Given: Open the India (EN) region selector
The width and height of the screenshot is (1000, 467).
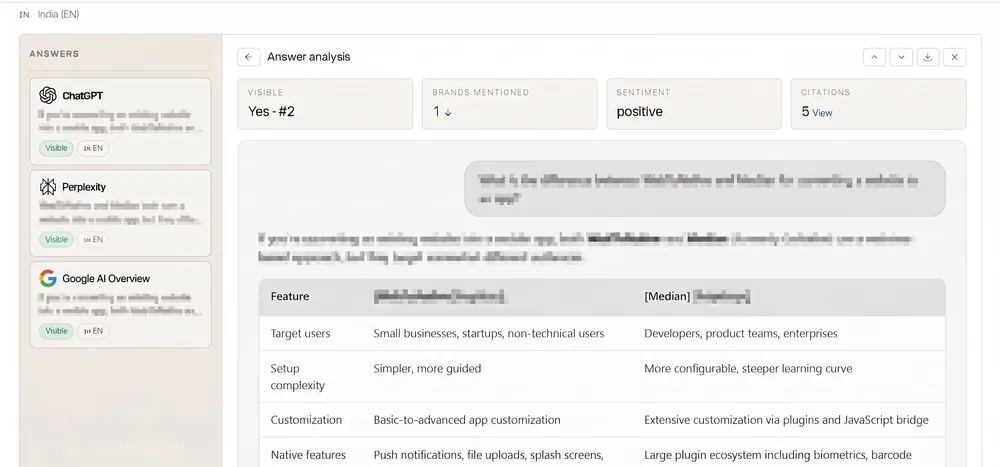Looking at the screenshot, I should pos(50,14).
